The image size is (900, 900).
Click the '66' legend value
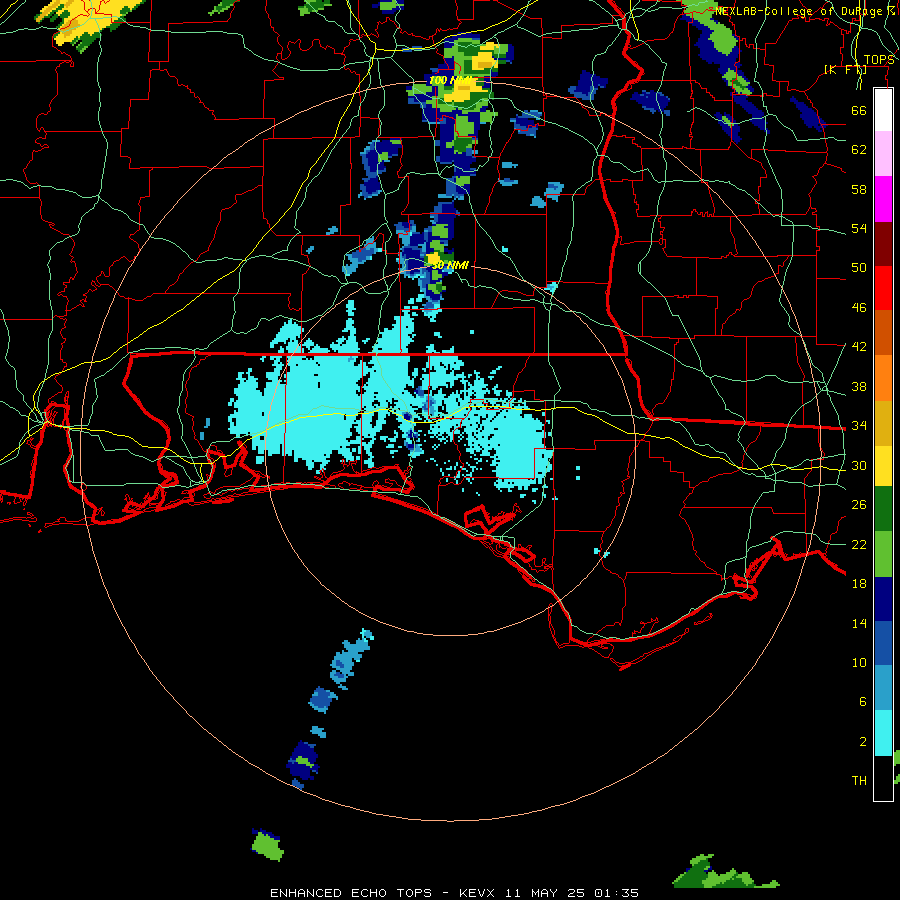pos(859,110)
